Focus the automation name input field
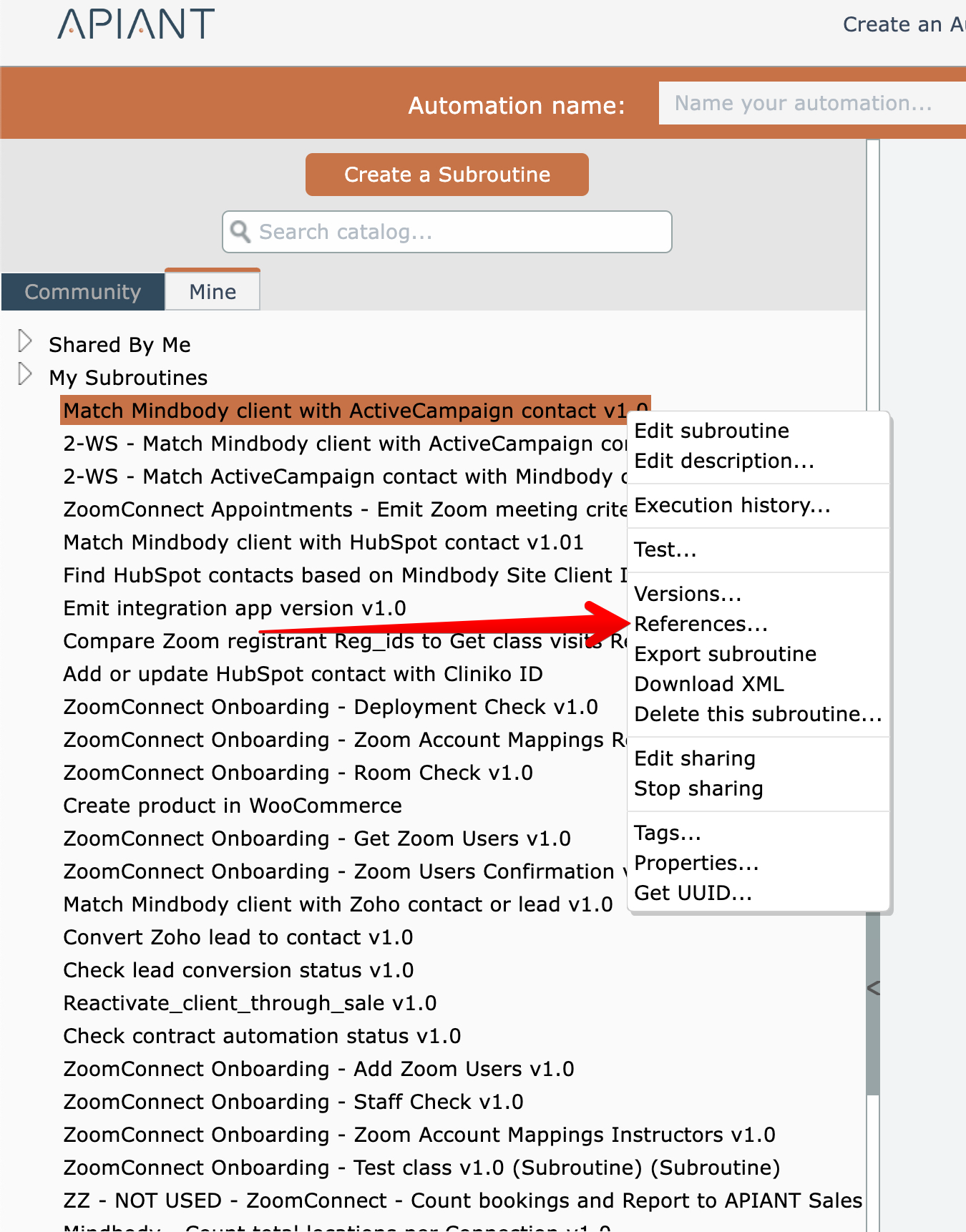 point(809,104)
